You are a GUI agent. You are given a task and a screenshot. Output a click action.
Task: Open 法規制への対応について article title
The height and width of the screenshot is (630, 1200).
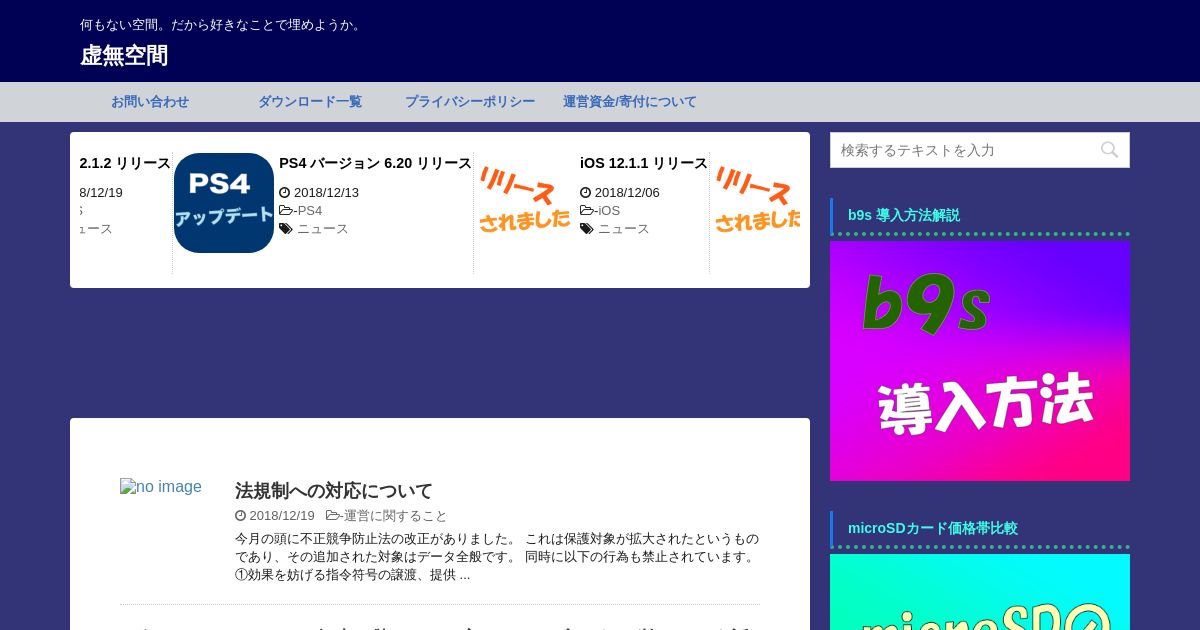point(334,491)
